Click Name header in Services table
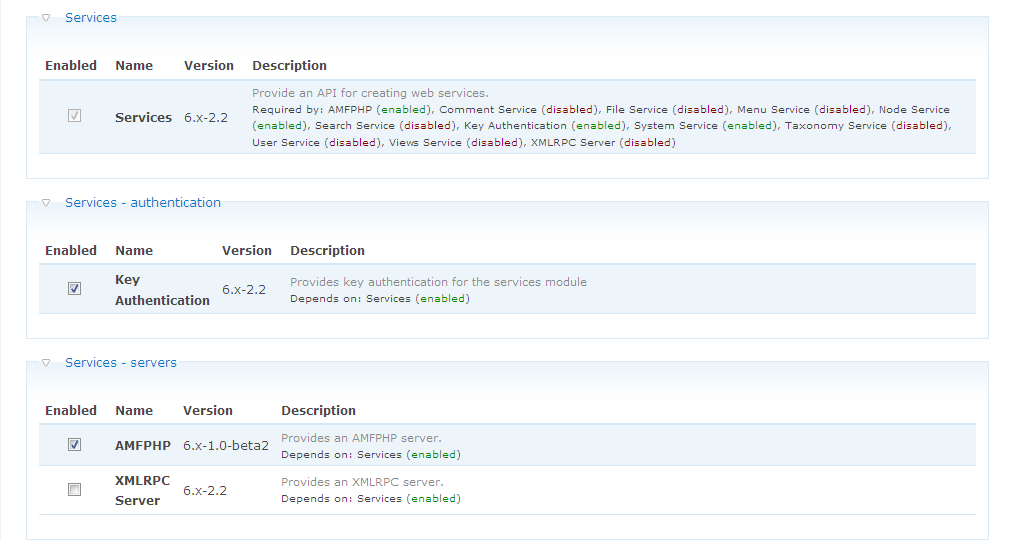The image size is (1014, 541). point(134,66)
